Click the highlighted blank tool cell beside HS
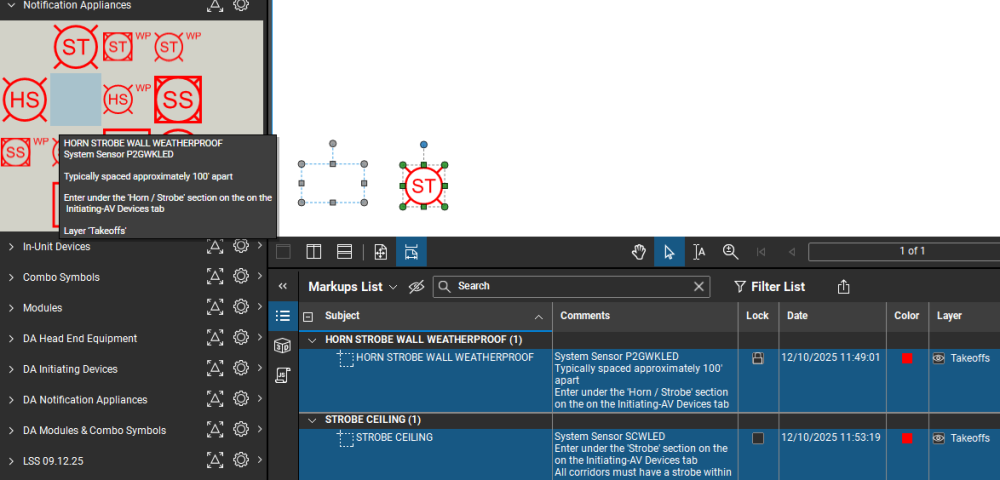 (x=76, y=99)
